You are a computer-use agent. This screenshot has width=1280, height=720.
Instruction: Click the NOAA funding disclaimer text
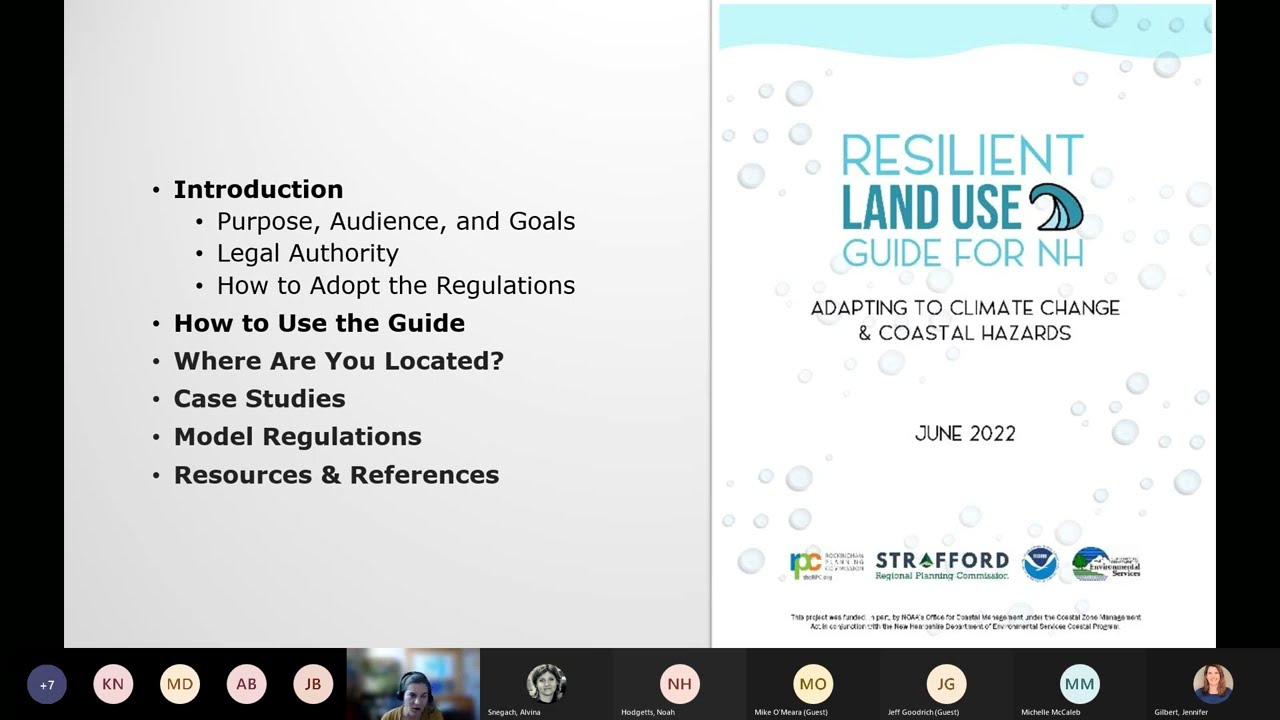point(965,621)
